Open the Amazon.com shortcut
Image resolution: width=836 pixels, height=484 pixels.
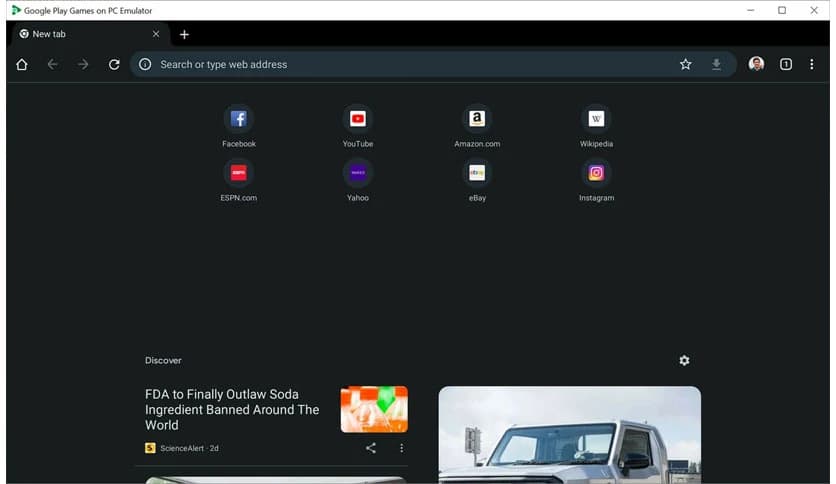477,126
